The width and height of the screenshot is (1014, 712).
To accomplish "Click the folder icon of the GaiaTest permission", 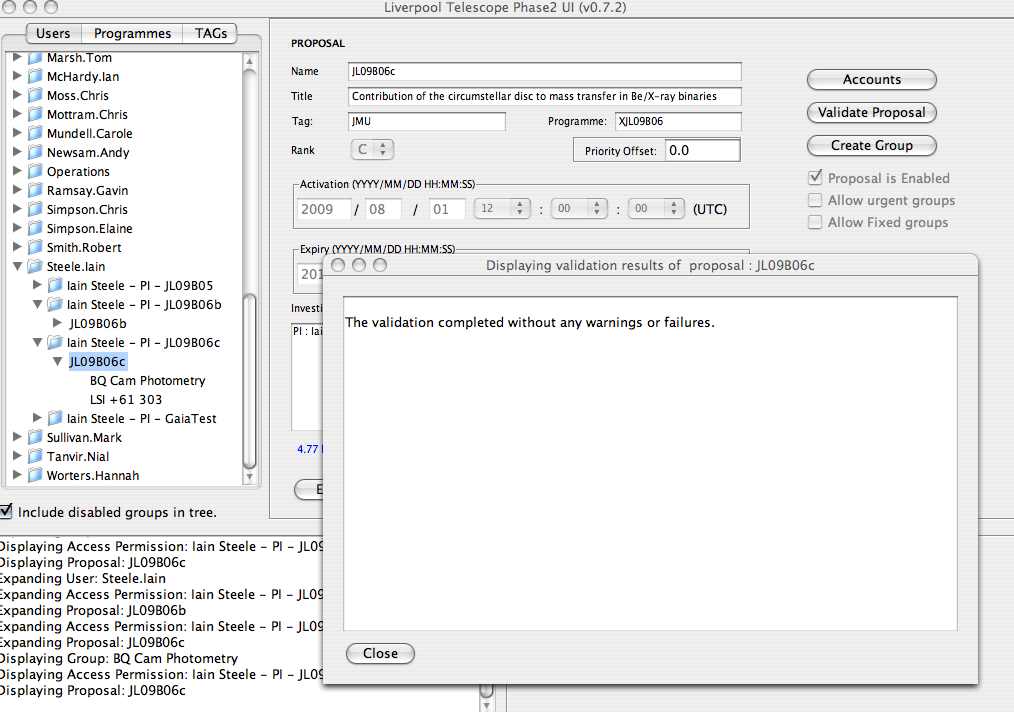I will tap(56, 418).
